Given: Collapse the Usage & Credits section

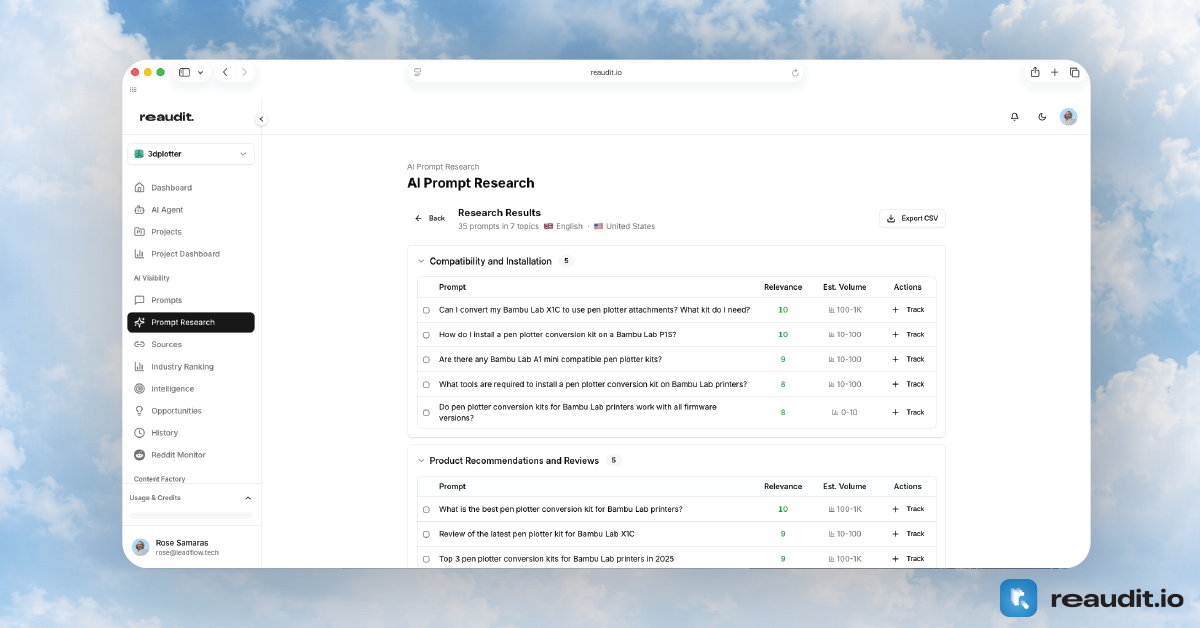Looking at the screenshot, I should click(x=248, y=498).
